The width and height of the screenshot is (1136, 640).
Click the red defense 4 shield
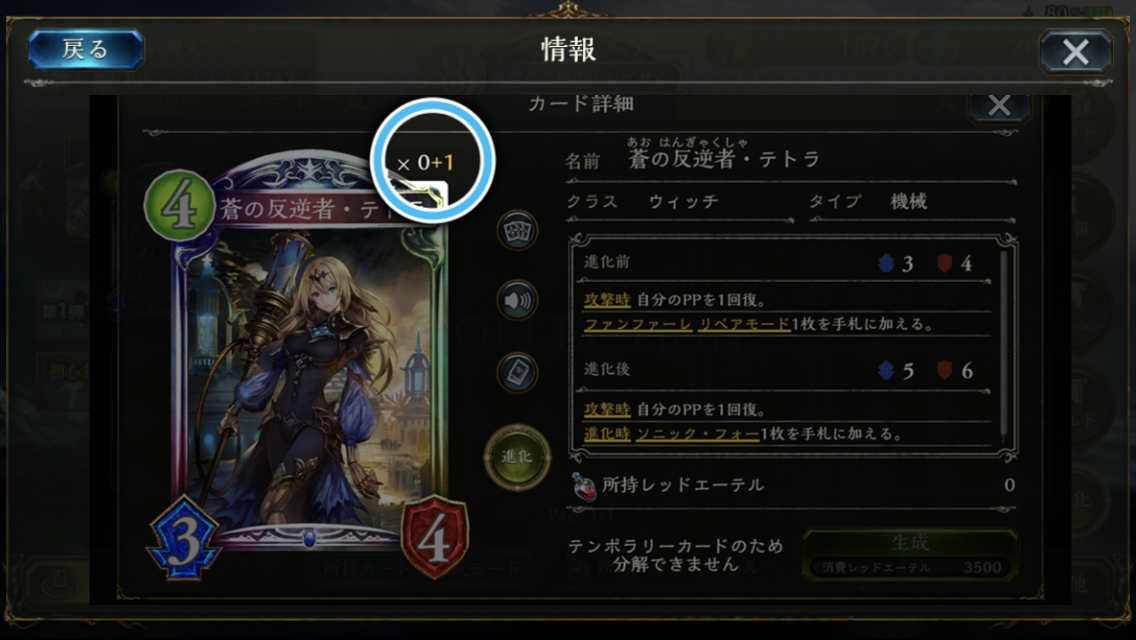tap(435, 538)
